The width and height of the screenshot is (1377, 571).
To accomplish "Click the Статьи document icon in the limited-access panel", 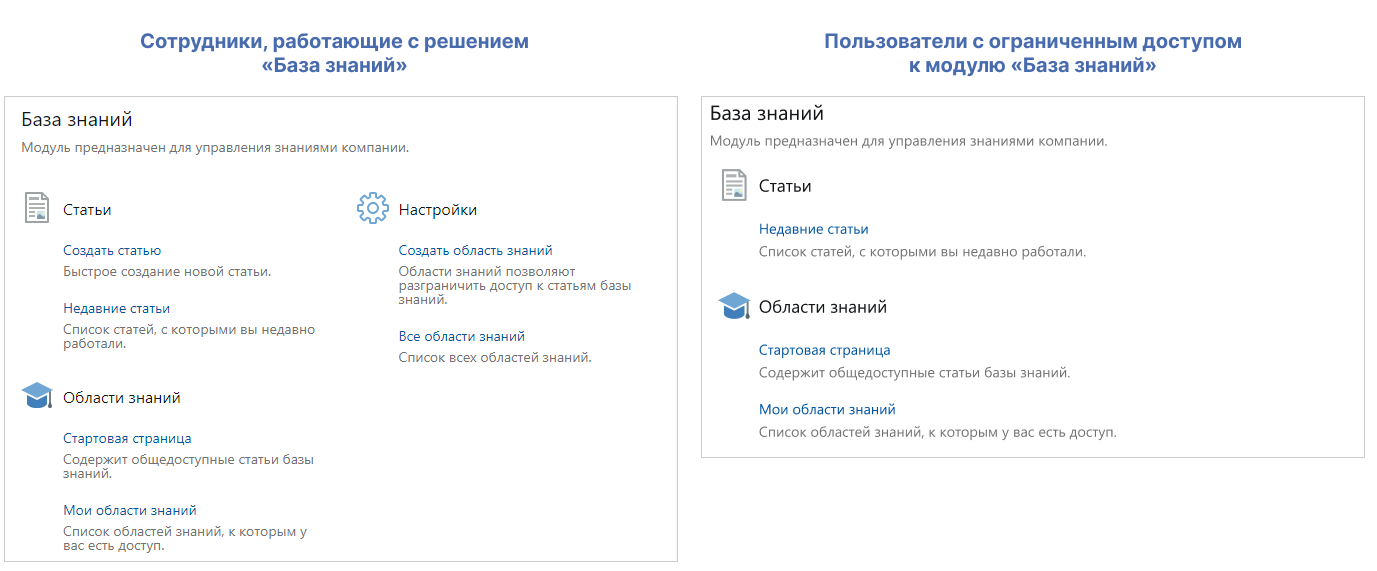I will pos(734,185).
